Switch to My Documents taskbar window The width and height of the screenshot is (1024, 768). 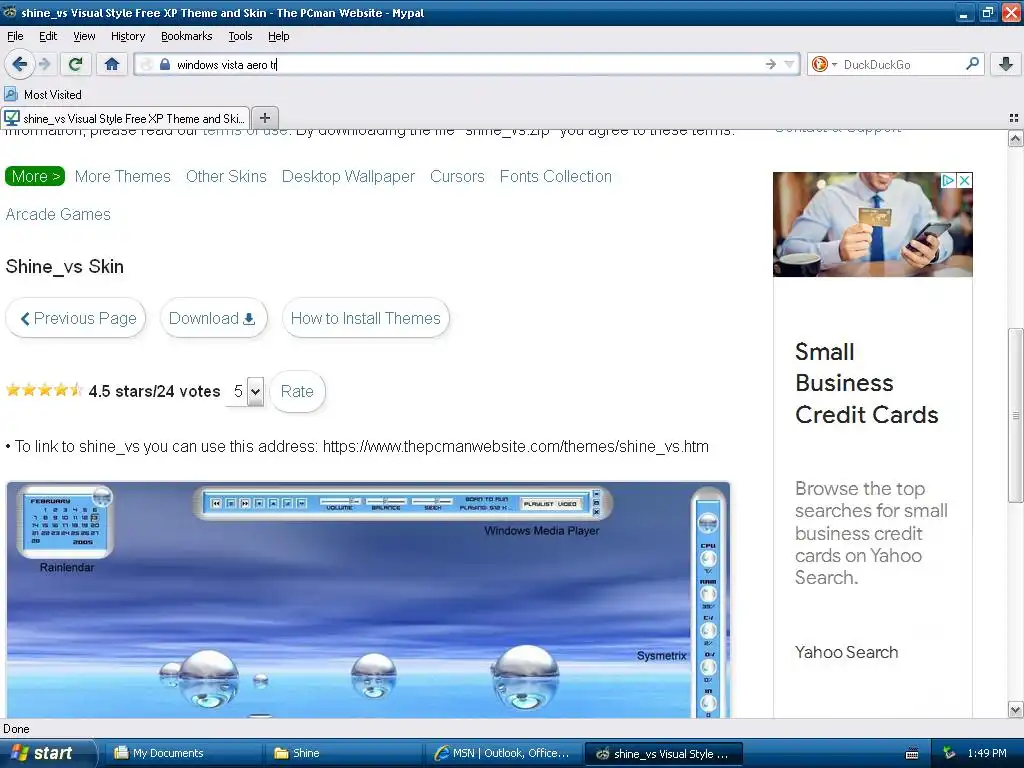point(183,753)
